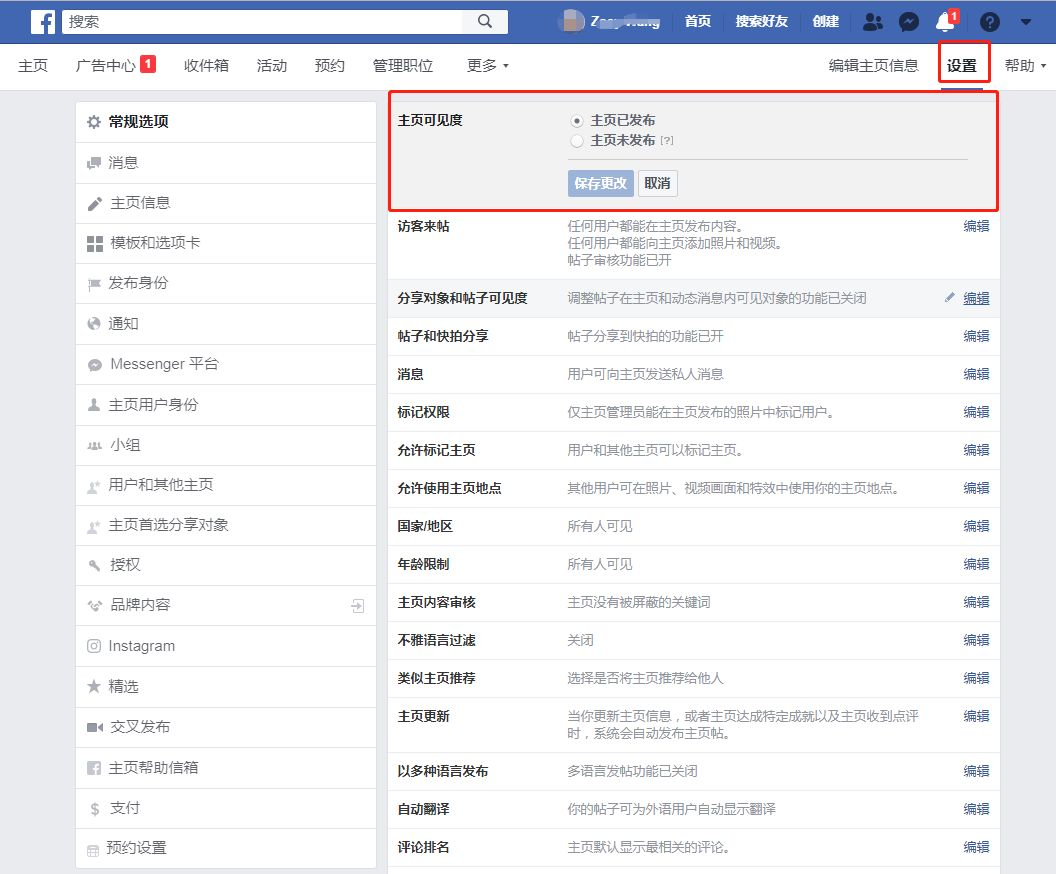Expand the 更多 dropdown menu
Screen dimensions: 1056x874
coord(488,65)
